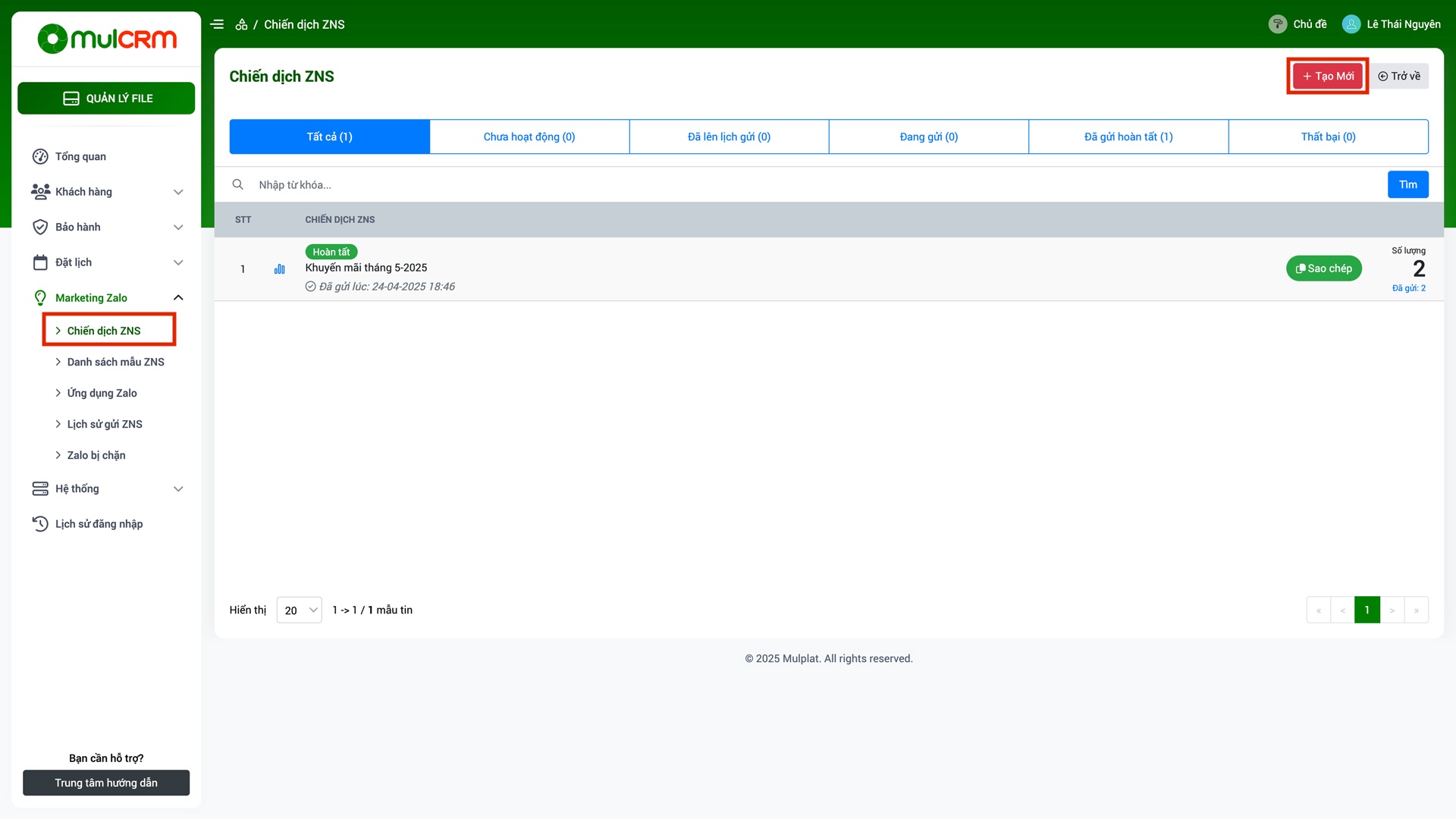Image resolution: width=1456 pixels, height=819 pixels.
Task: Switch to Đã gửi hoàn tất tab
Action: (1128, 136)
